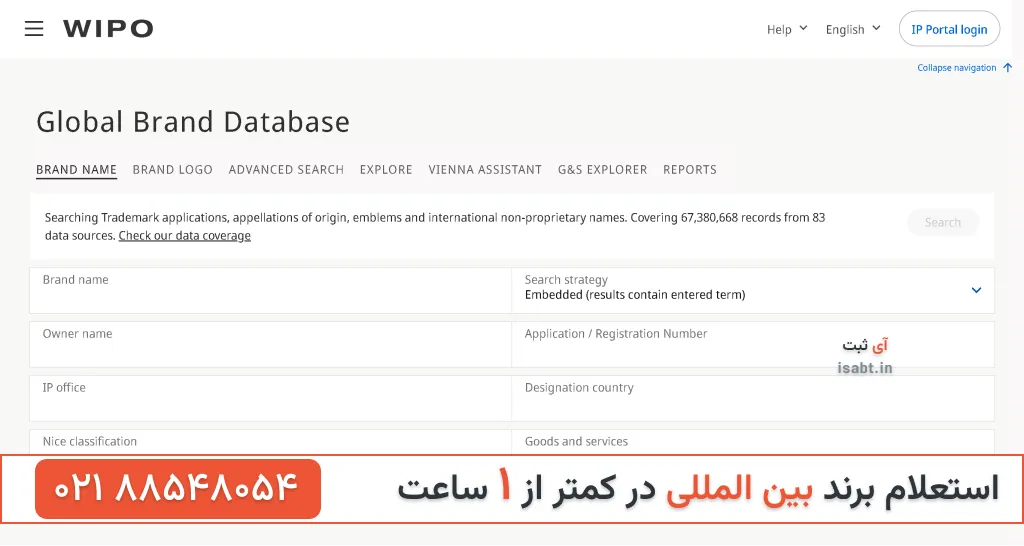Viewport: 1024px width, 546px height.
Task: Focus the Brand name input field
Action: pos(270,291)
